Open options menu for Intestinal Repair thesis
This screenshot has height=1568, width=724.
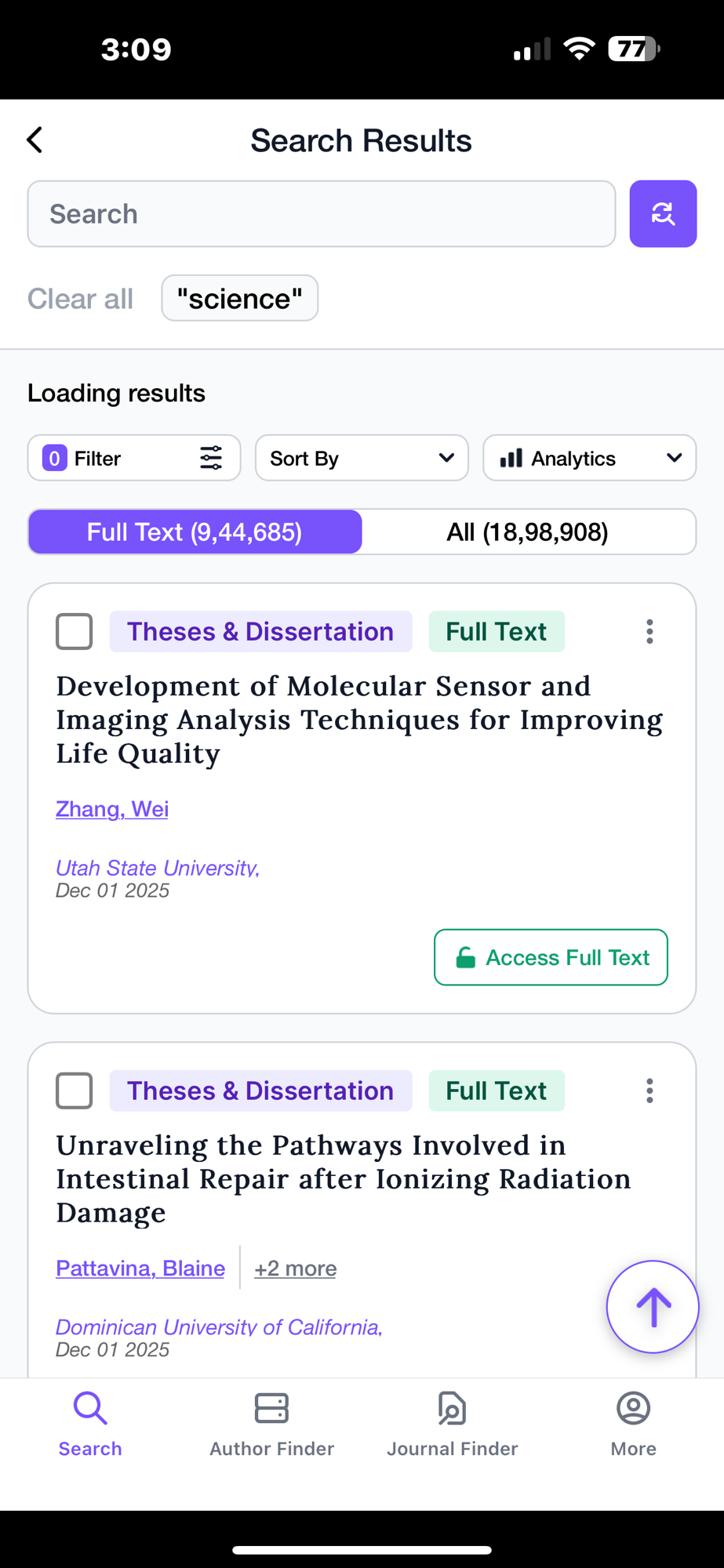649,1091
